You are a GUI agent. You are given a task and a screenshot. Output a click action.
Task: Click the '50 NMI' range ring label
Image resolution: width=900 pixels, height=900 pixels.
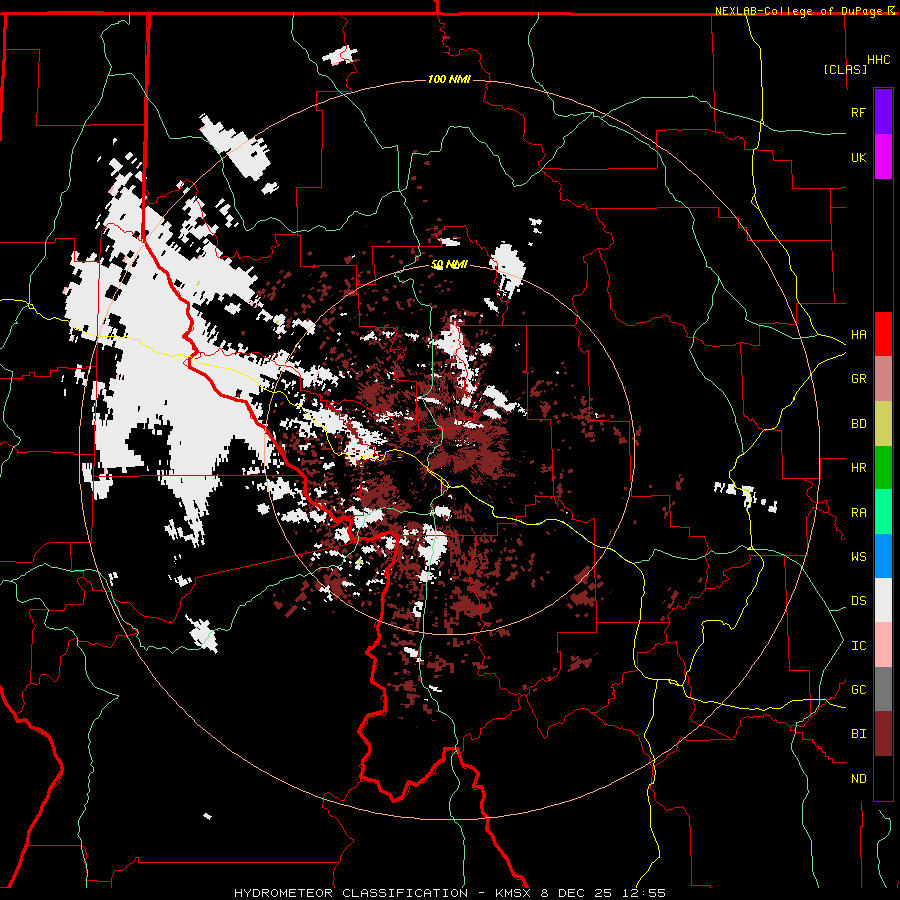tap(449, 265)
